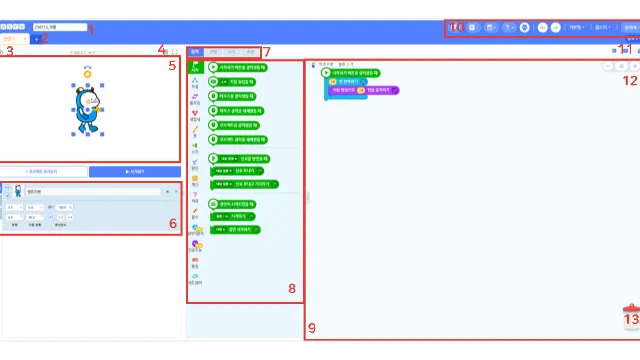Delete the object with its X button
The width and height of the screenshot is (640, 360).
(176, 191)
